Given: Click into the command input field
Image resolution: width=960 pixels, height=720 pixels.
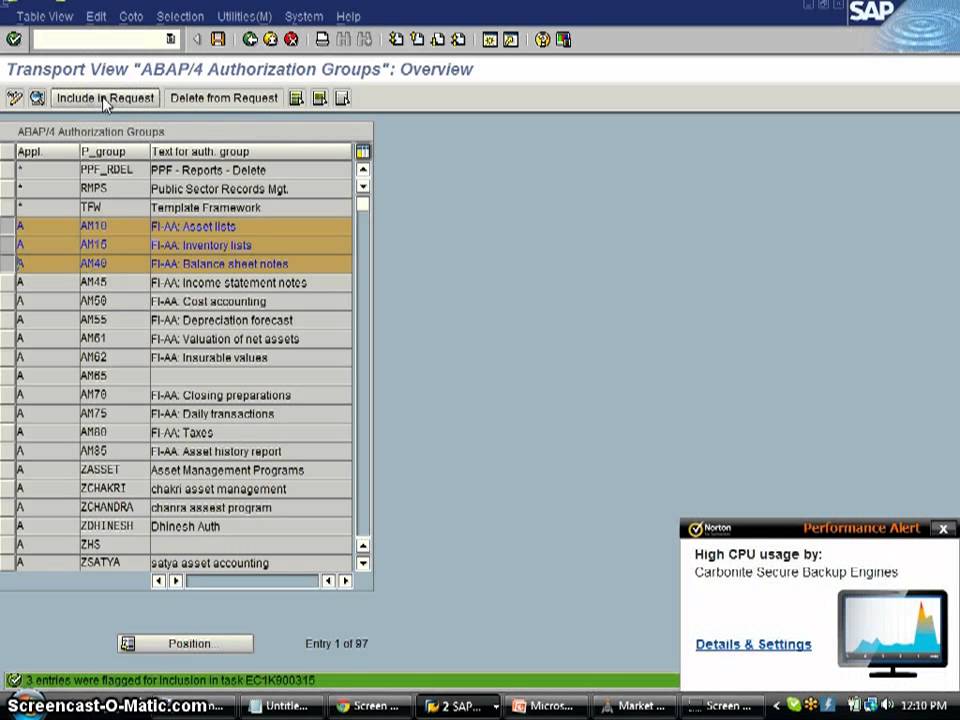Looking at the screenshot, I should [99, 40].
